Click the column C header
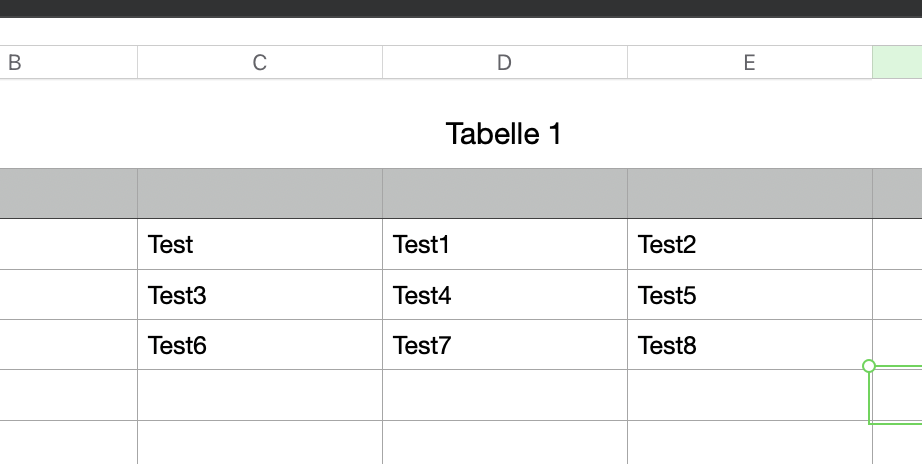Image resolution: width=922 pixels, height=464 pixels. pyautogui.click(x=259, y=62)
